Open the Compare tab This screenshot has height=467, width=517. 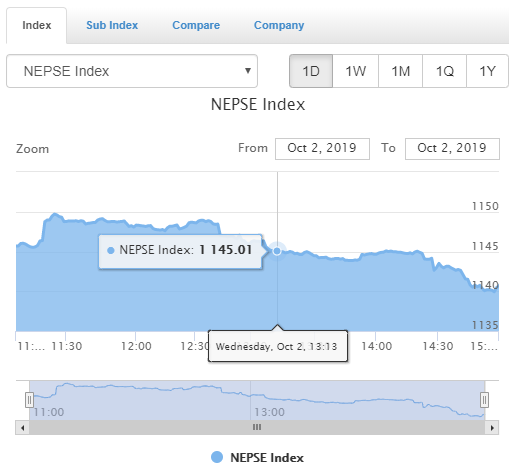(196, 25)
